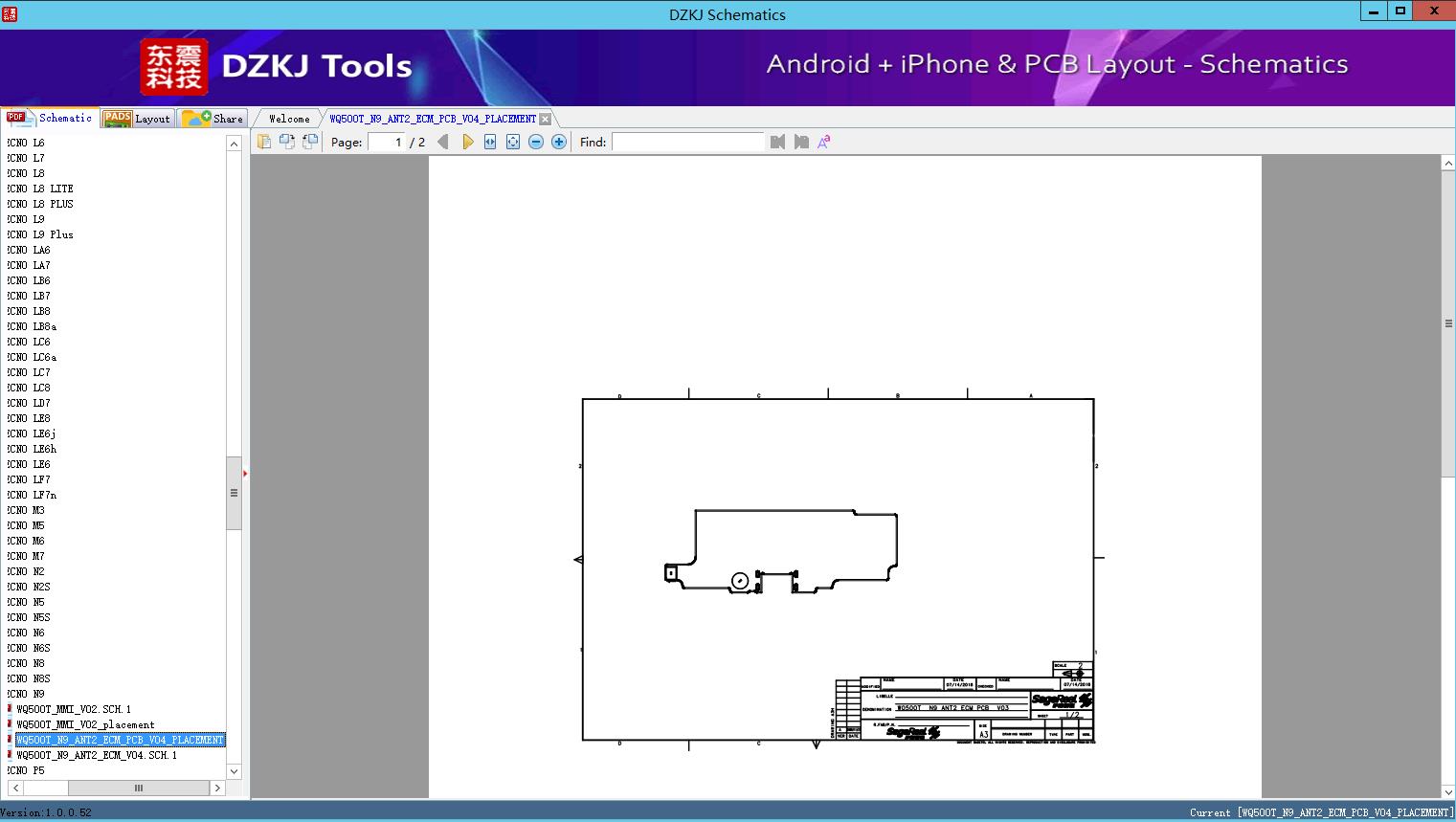Click the find next icon
Viewport: 1456px width, 822px height.
point(801,142)
